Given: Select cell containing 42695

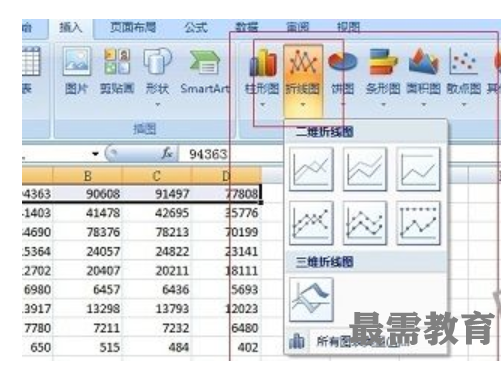Looking at the screenshot, I should pos(157,213).
